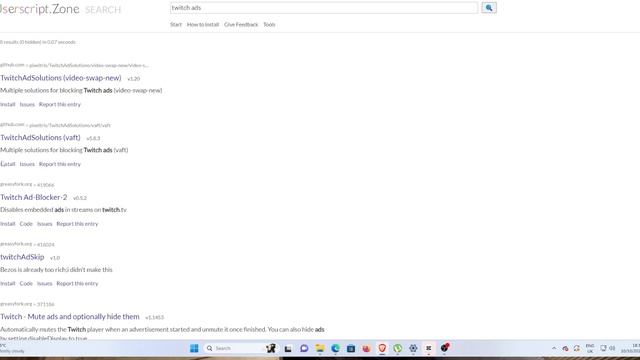
Task: Open Windows Start button
Action: 194,348
